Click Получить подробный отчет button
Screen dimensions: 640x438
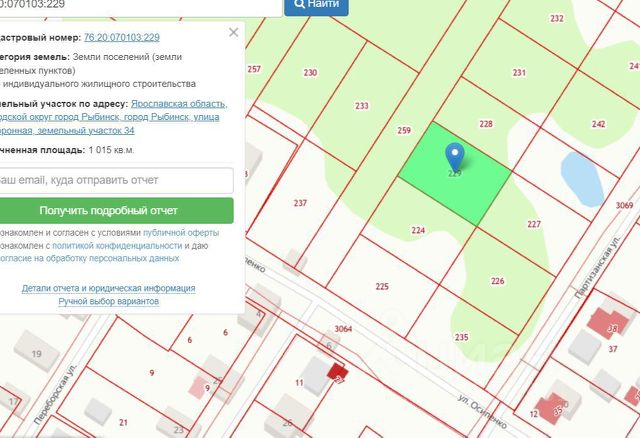pyautogui.click(x=116, y=211)
